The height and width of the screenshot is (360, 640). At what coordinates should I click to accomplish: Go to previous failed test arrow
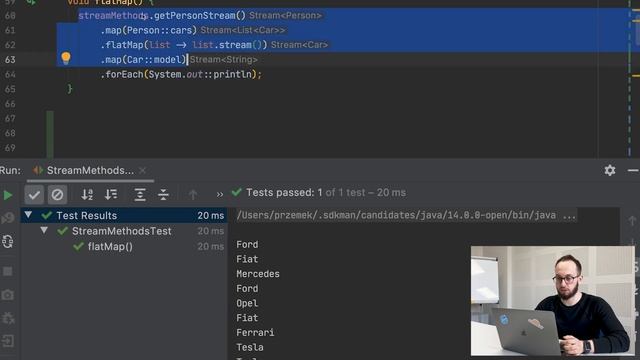click(193, 195)
